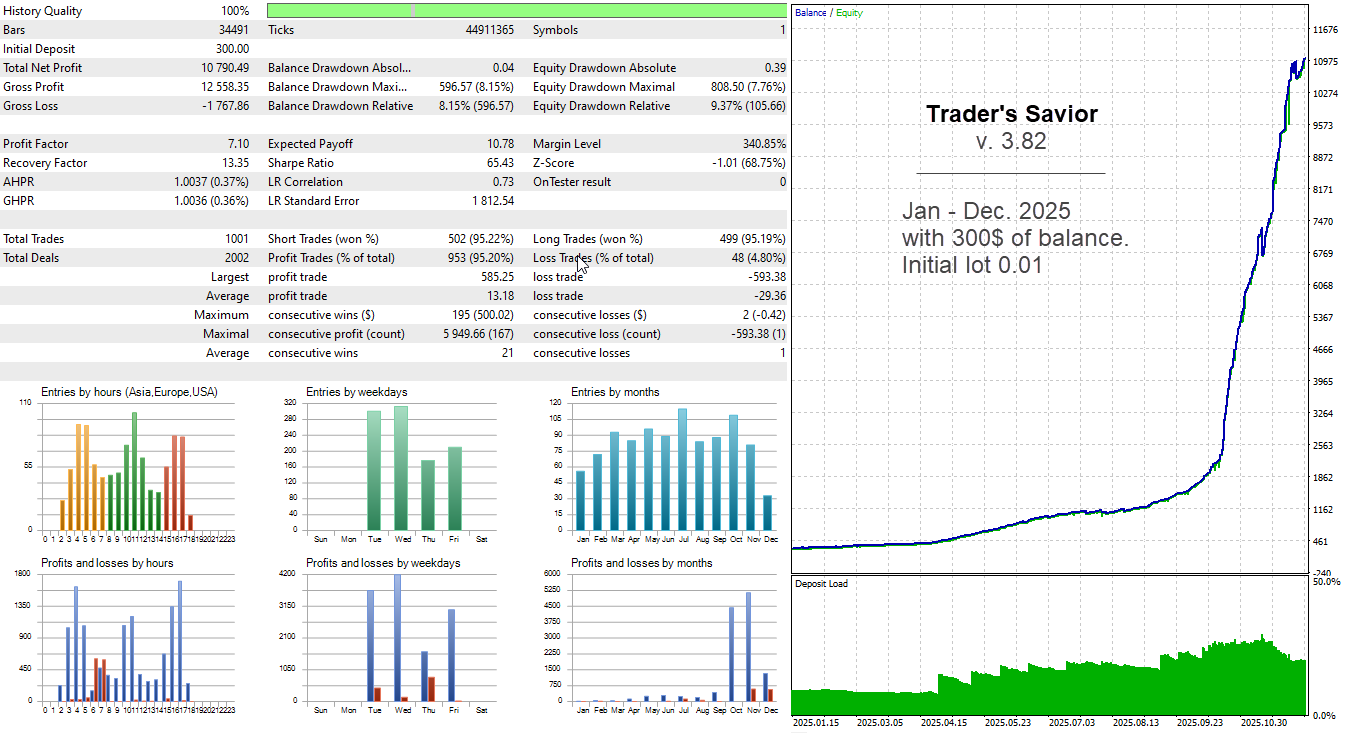Select the Sharpe Ratio value 65.43

click(x=500, y=162)
